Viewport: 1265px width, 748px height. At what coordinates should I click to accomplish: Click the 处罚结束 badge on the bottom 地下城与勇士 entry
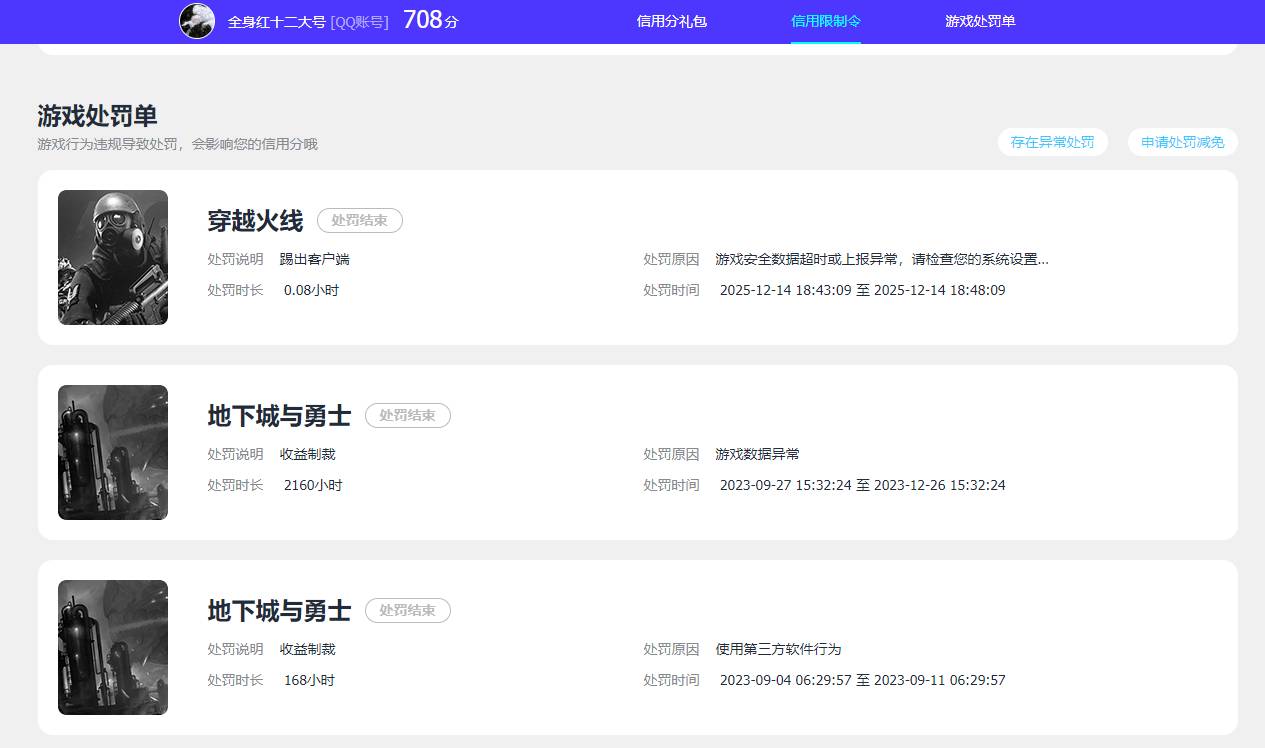tap(407, 611)
